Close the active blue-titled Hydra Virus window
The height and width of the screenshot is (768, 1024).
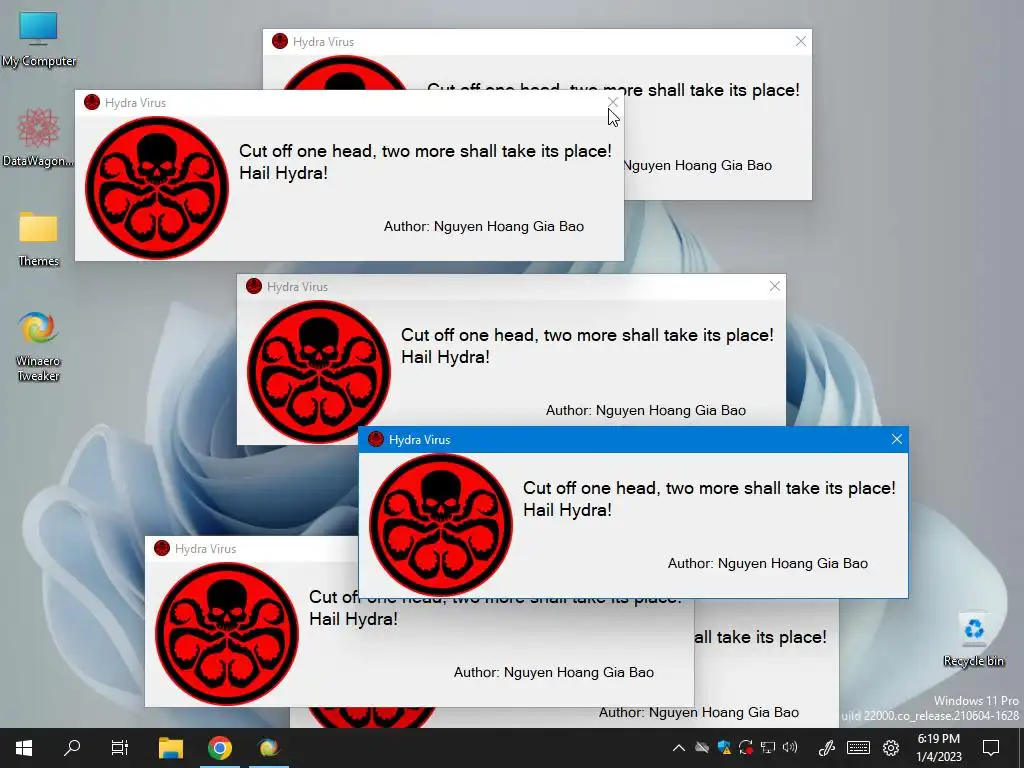pos(897,440)
